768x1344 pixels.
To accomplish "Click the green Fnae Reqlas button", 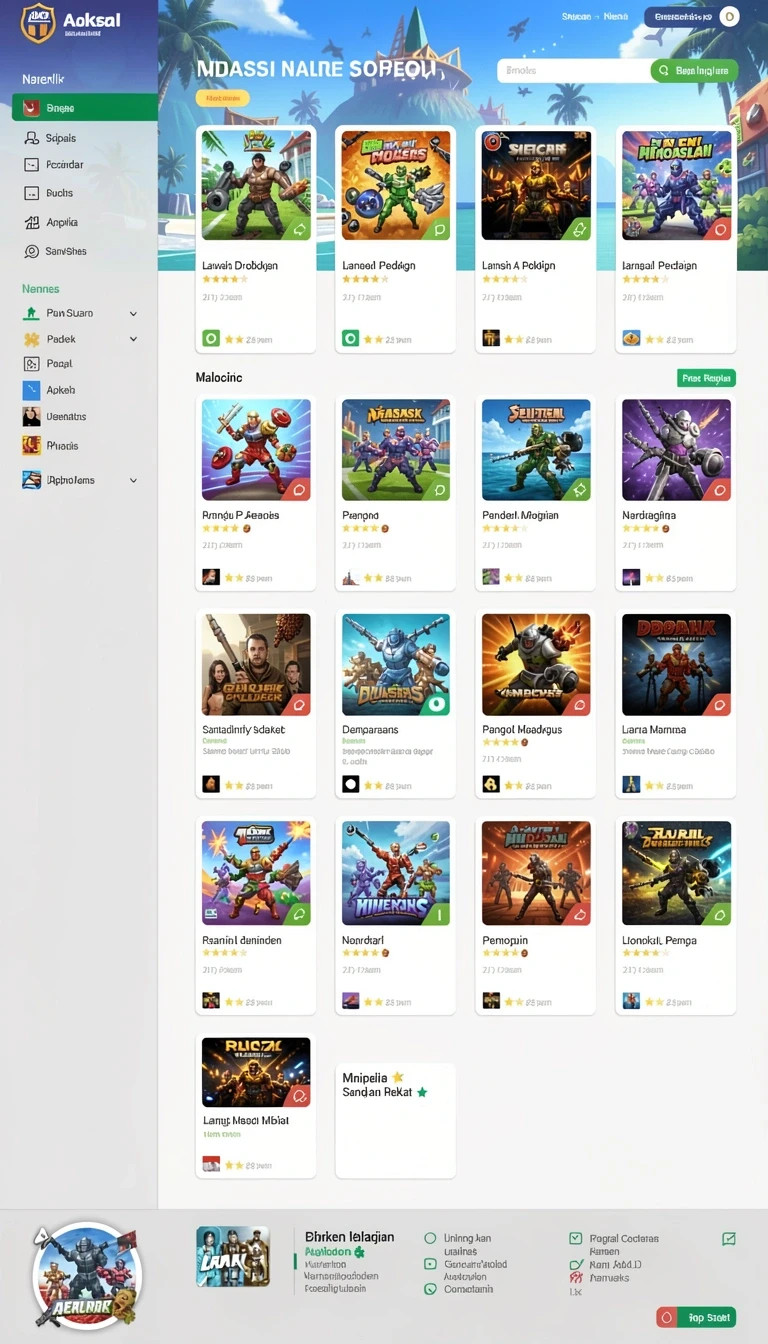I will pos(706,378).
